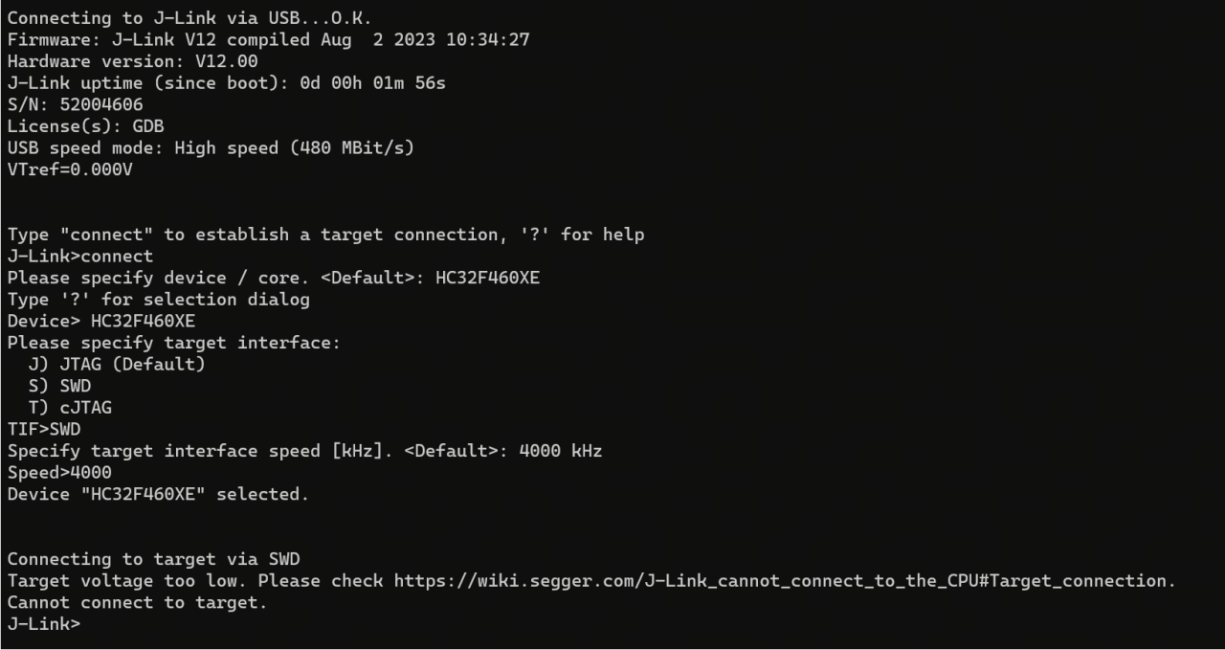This screenshot has width=1225, height=650.
Task: Click the "VTref=0.000V" reading
Action: pyautogui.click(x=70, y=170)
